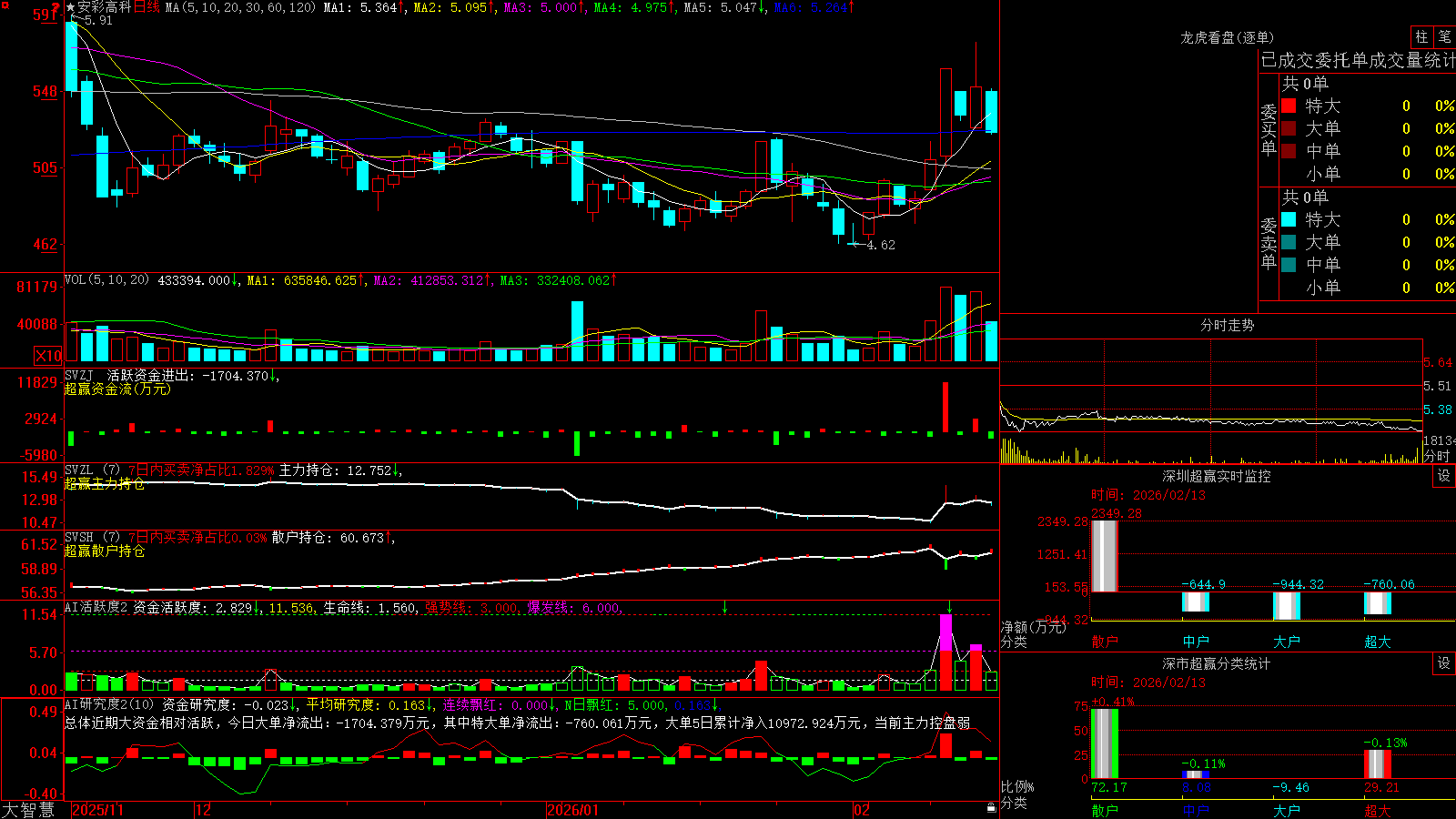Click the 深圳超赢实时监控 panel title
This screenshot has width=1456, height=819.
[1217, 476]
